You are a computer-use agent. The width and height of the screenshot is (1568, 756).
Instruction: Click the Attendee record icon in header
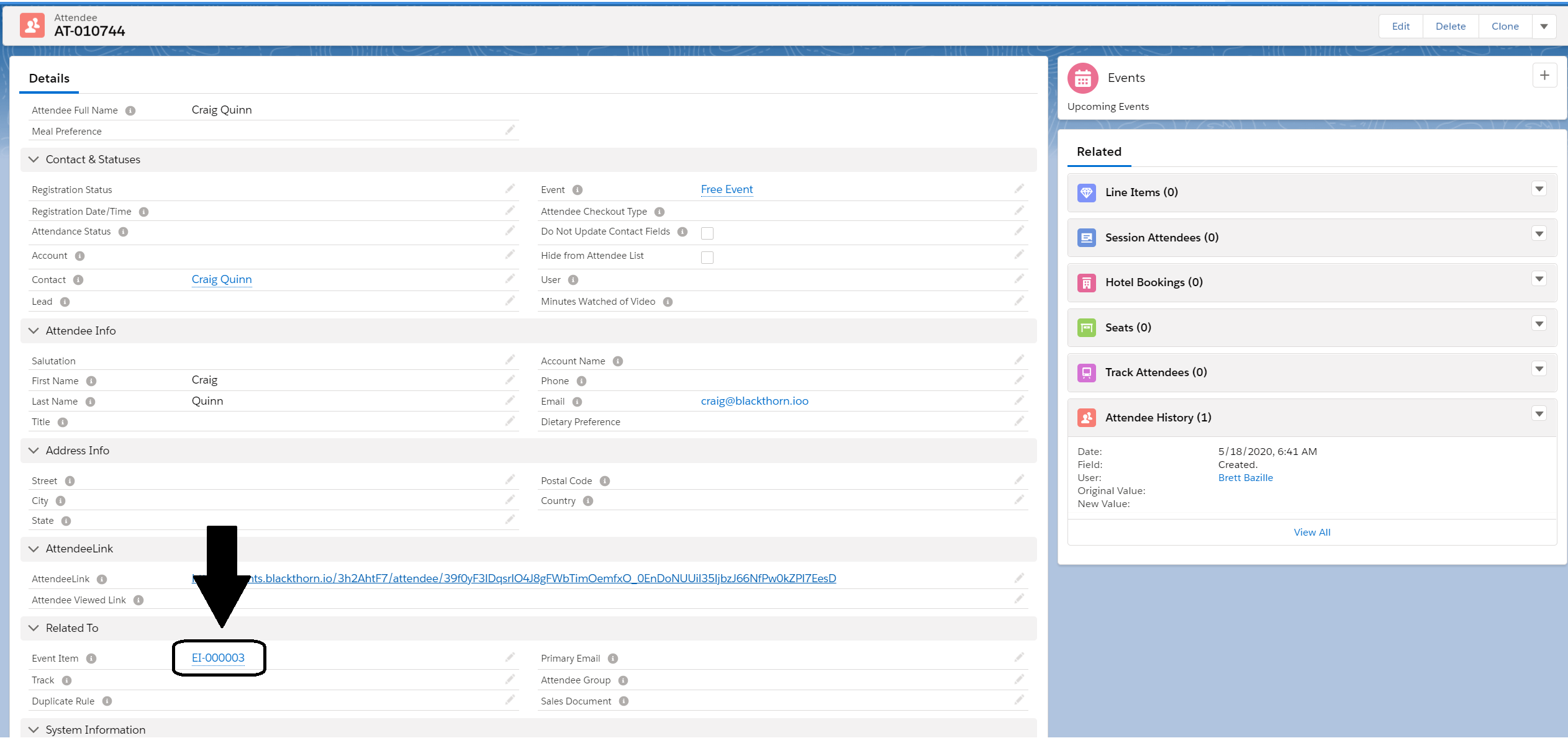coord(32,25)
